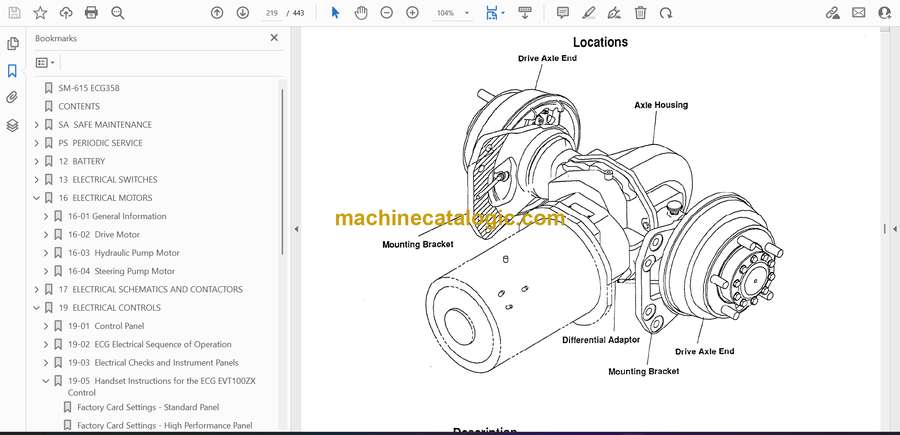This screenshot has height=435, width=900.
Task: Open the Attachments paperclip panel
Action: [x=12, y=98]
